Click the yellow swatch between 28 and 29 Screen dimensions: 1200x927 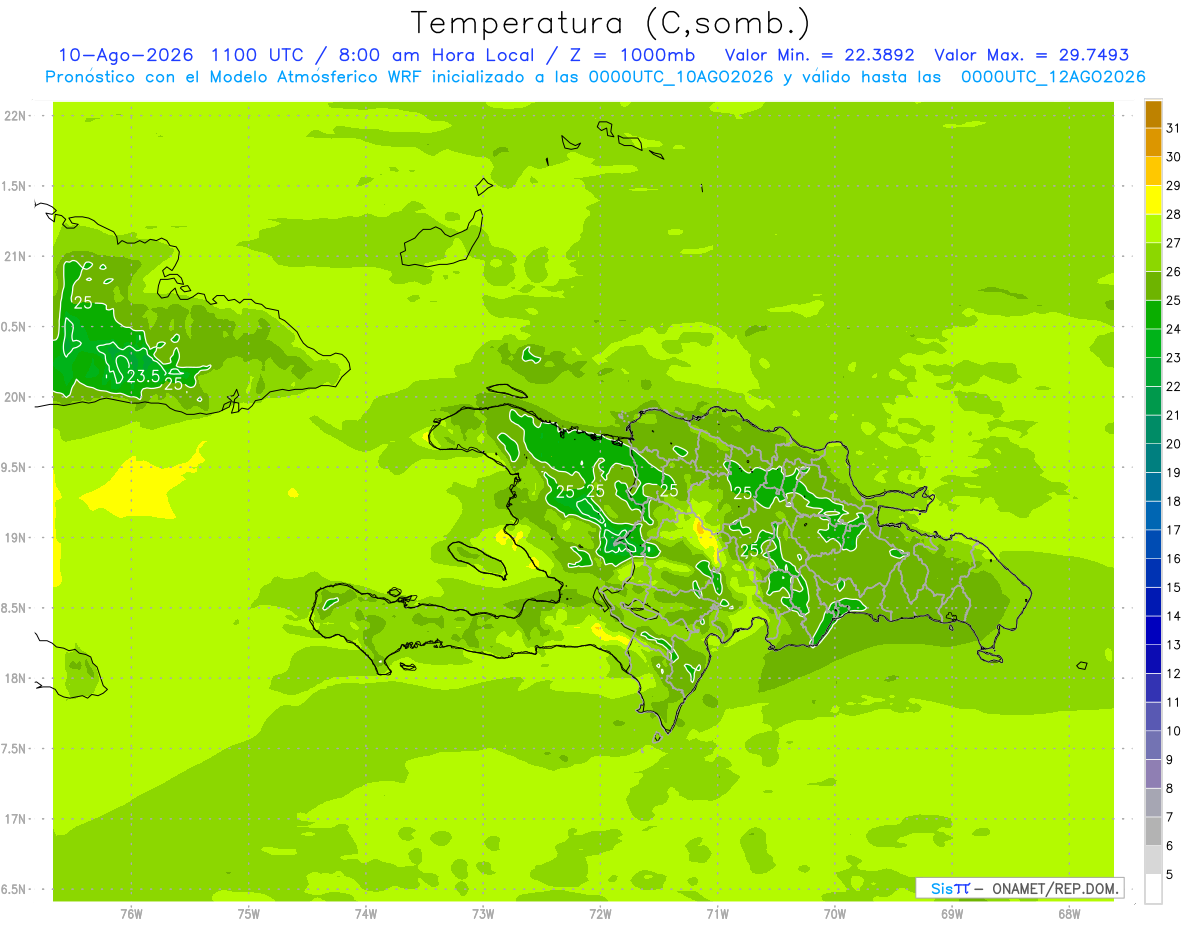coord(1153,200)
